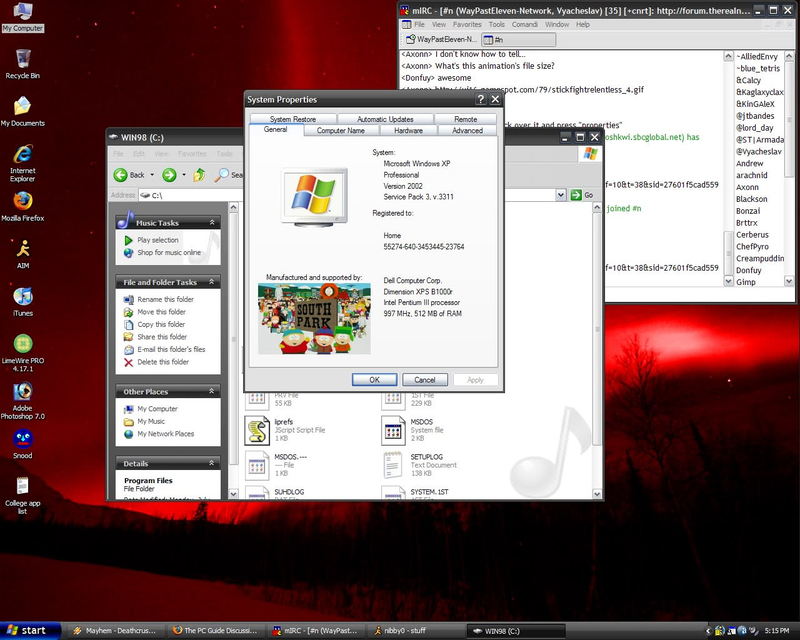
Task: Select the lprefs JScript file icon
Action: [257, 430]
